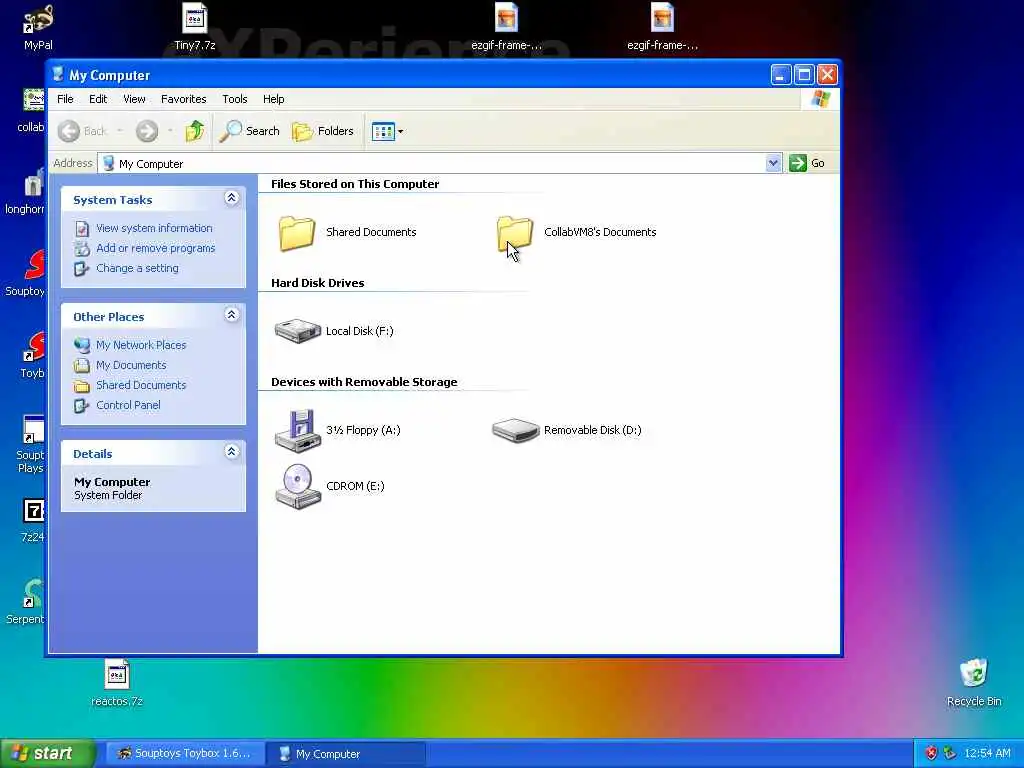Collapse the Other Places panel
The width and height of the screenshot is (1024, 768).
231,315
